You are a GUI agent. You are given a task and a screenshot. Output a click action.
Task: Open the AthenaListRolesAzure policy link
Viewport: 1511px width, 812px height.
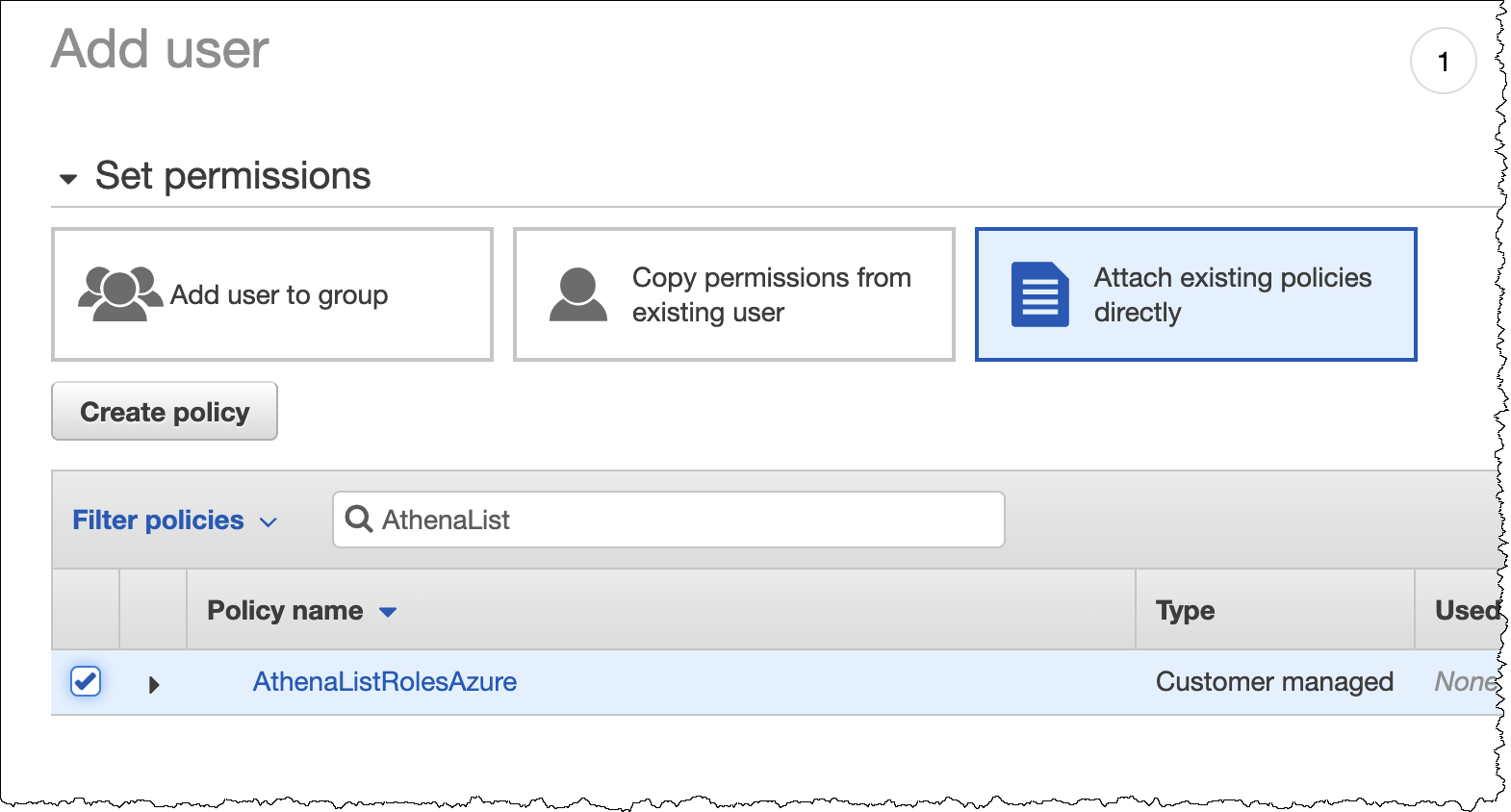pos(384,681)
